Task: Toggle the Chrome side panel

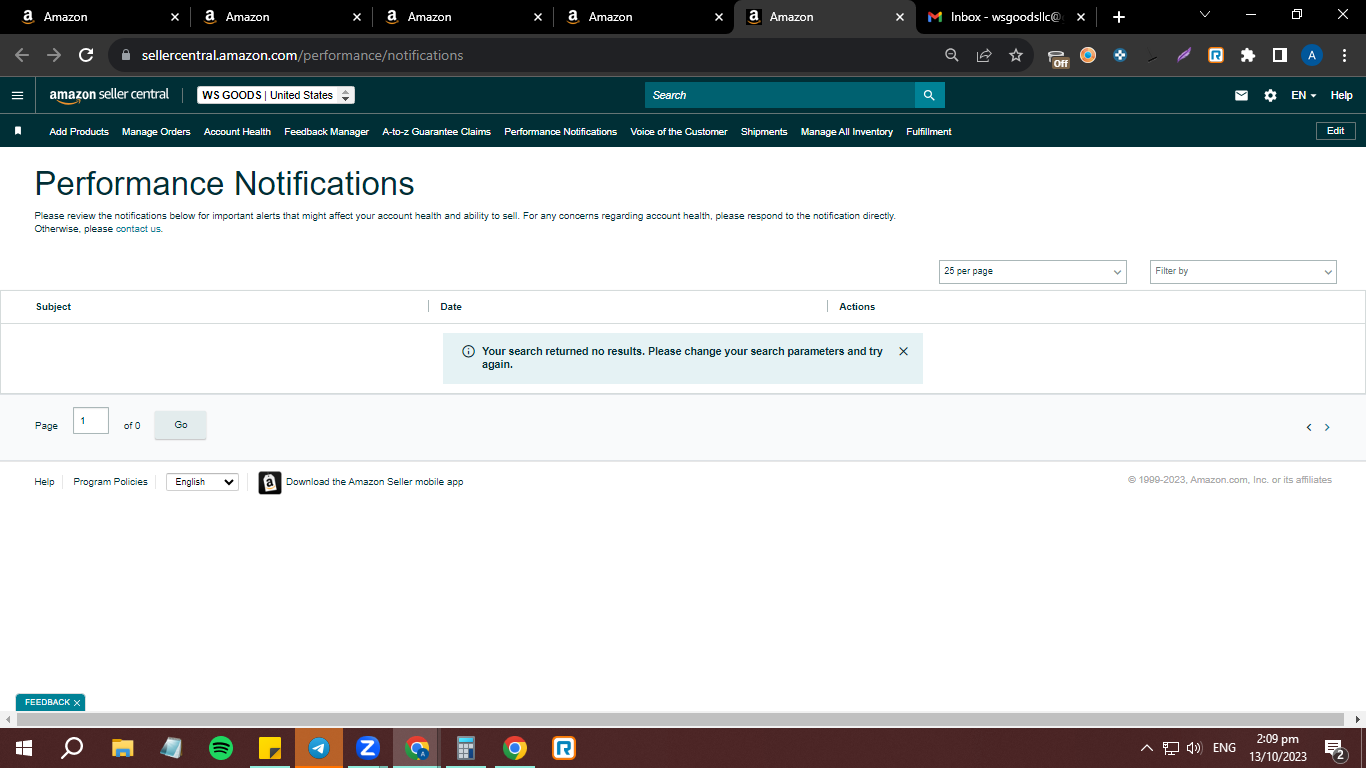Action: 1280,55
